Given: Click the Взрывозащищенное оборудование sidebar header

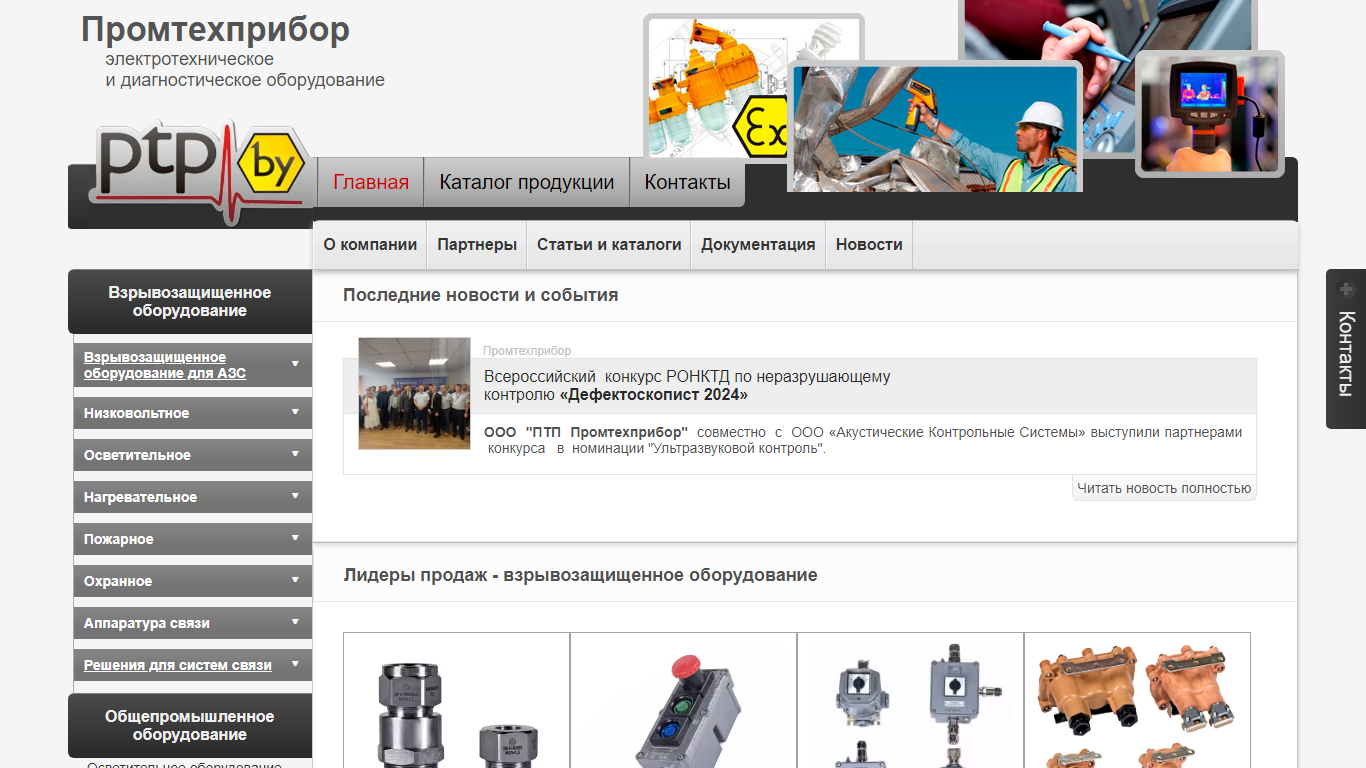Looking at the screenshot, I should [x=190, y=301].
